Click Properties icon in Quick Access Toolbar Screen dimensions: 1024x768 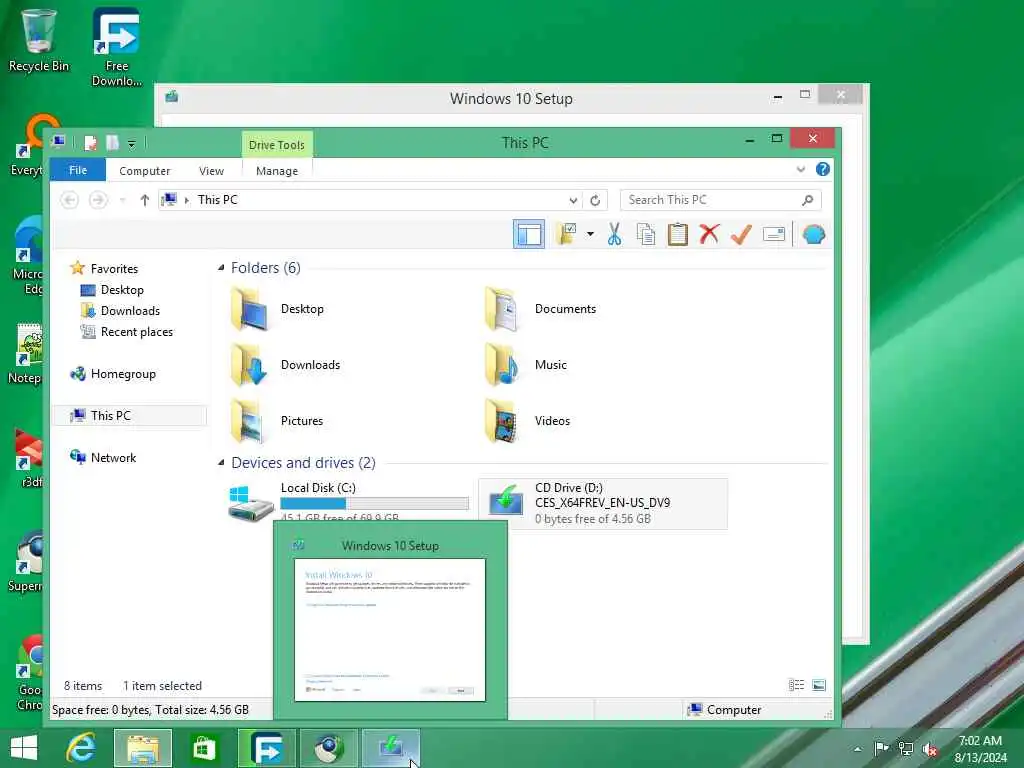(x=90, y=143)
